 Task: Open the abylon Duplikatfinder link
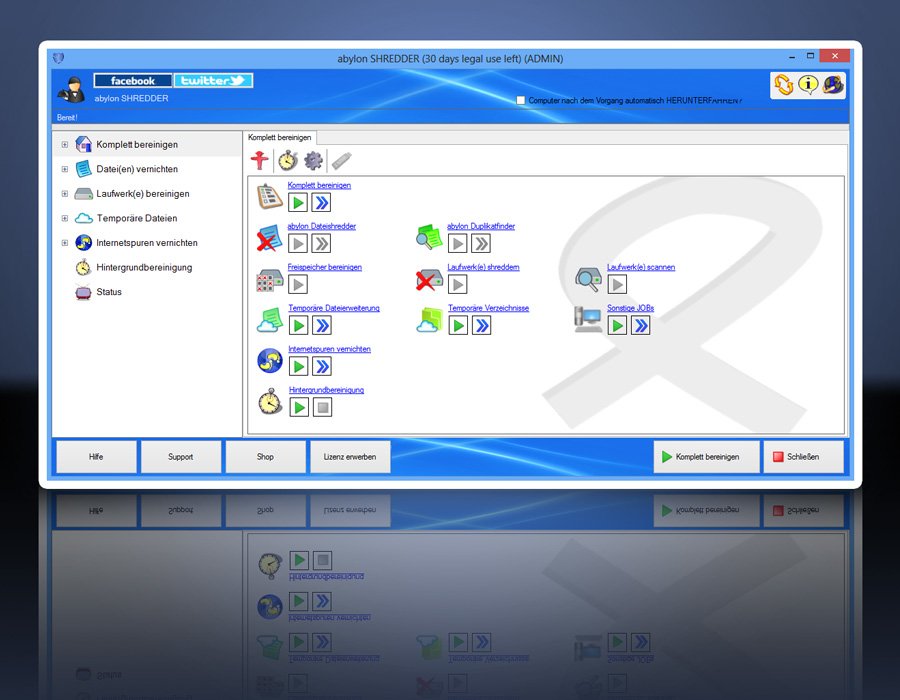481,226
